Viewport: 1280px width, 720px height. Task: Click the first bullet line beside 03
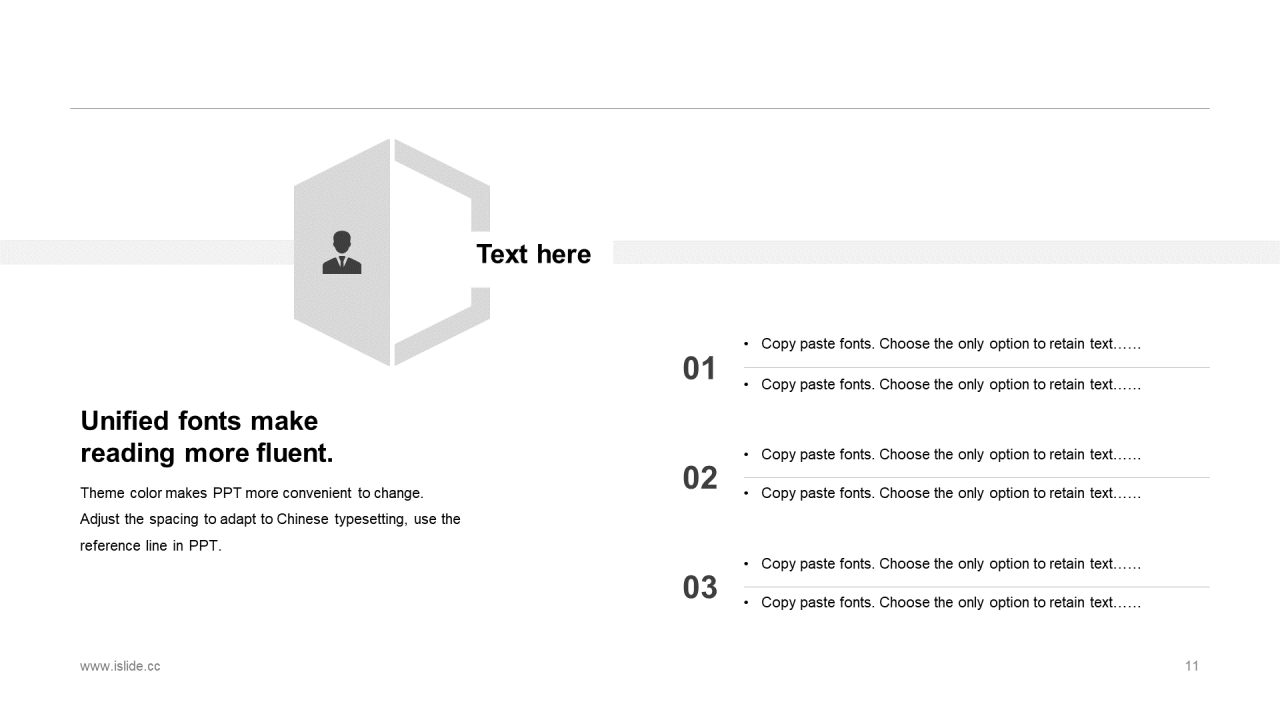coord(950,564)
